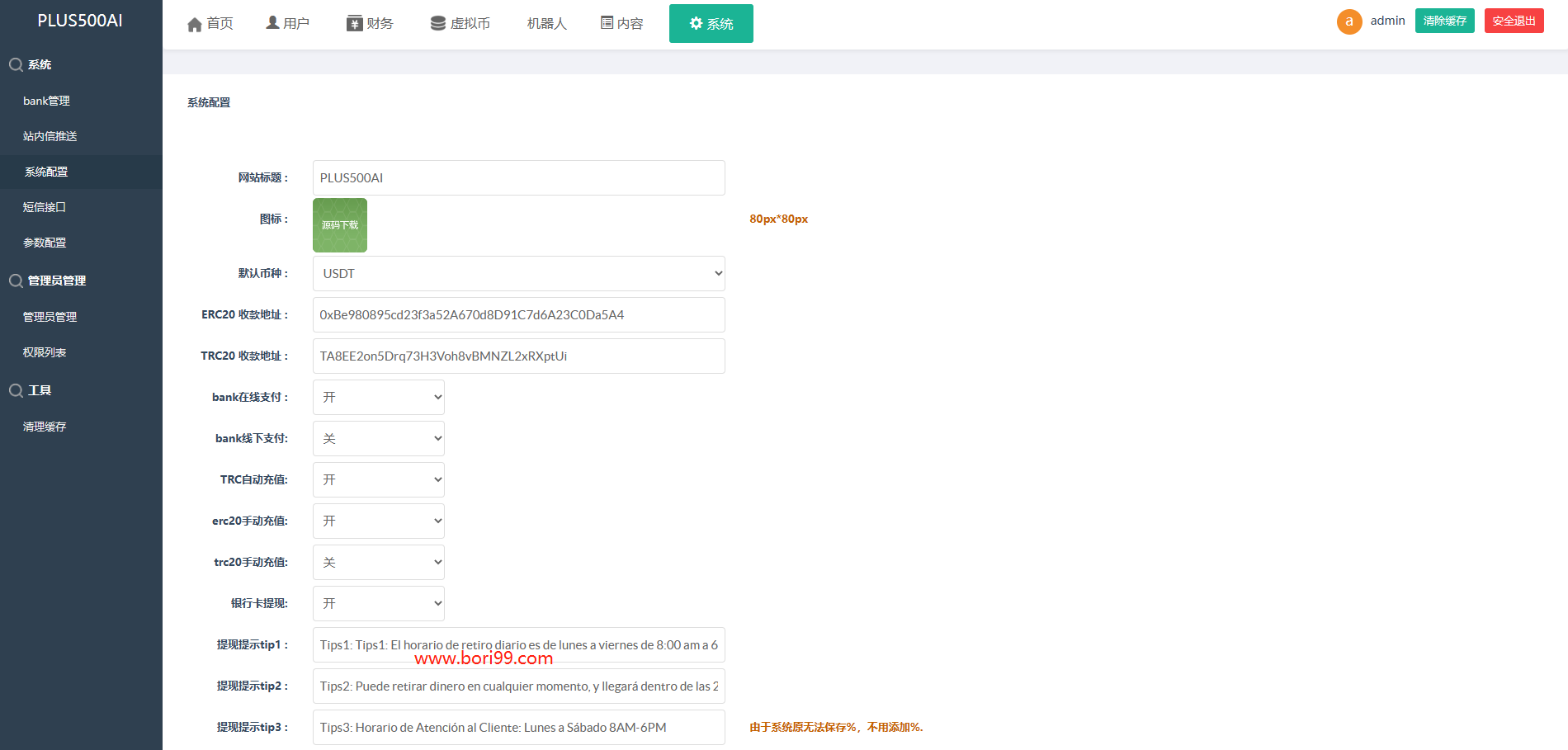Open the trc20手动充值 dropdown
1568x750 pixels.
click(x=379, y=562)
